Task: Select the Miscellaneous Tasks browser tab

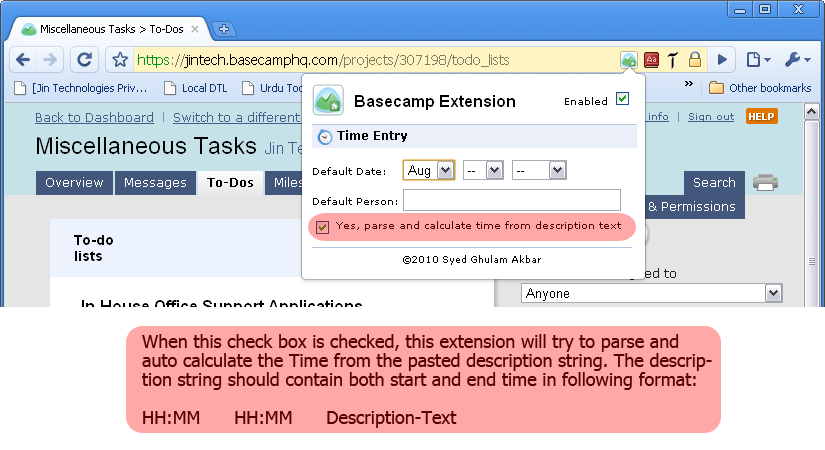Action: click(x=112, y=29)
